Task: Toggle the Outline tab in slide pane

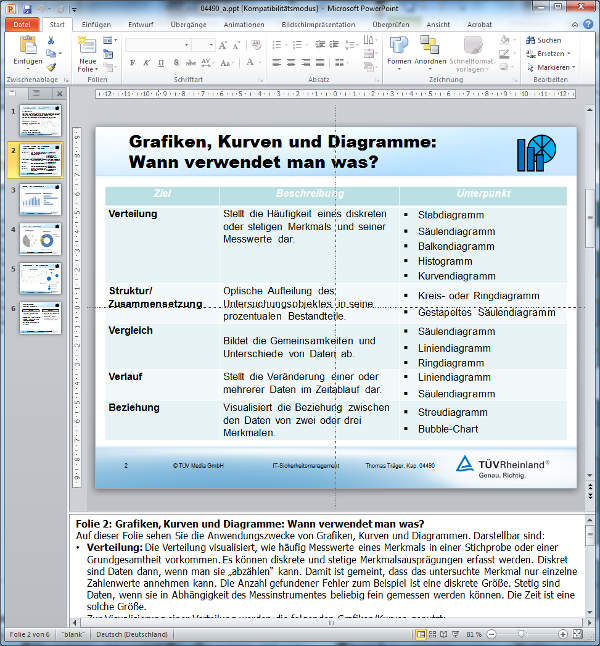Action: pos(37,94)
